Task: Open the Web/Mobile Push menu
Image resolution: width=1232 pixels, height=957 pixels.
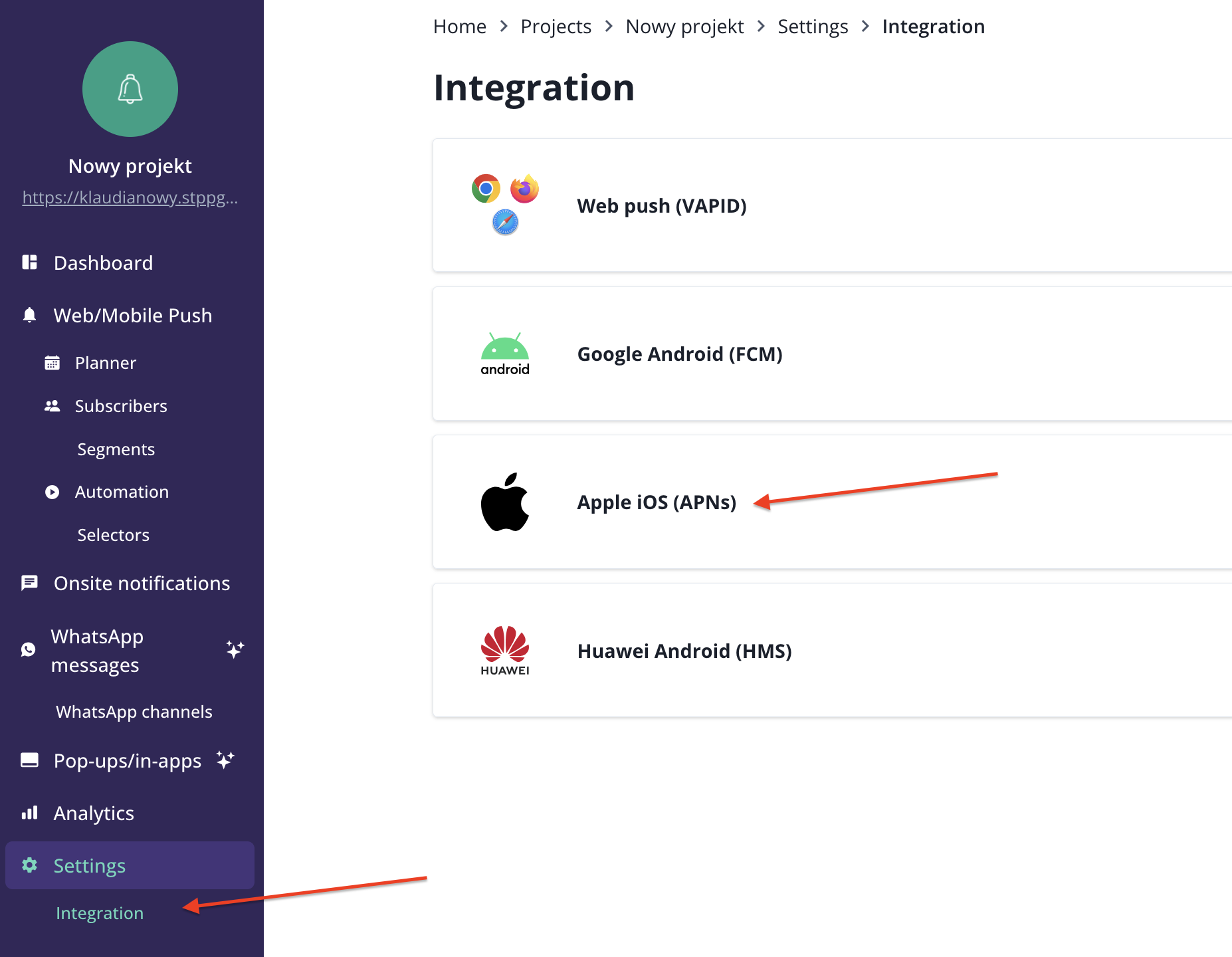Action: [x=132, y=315]
